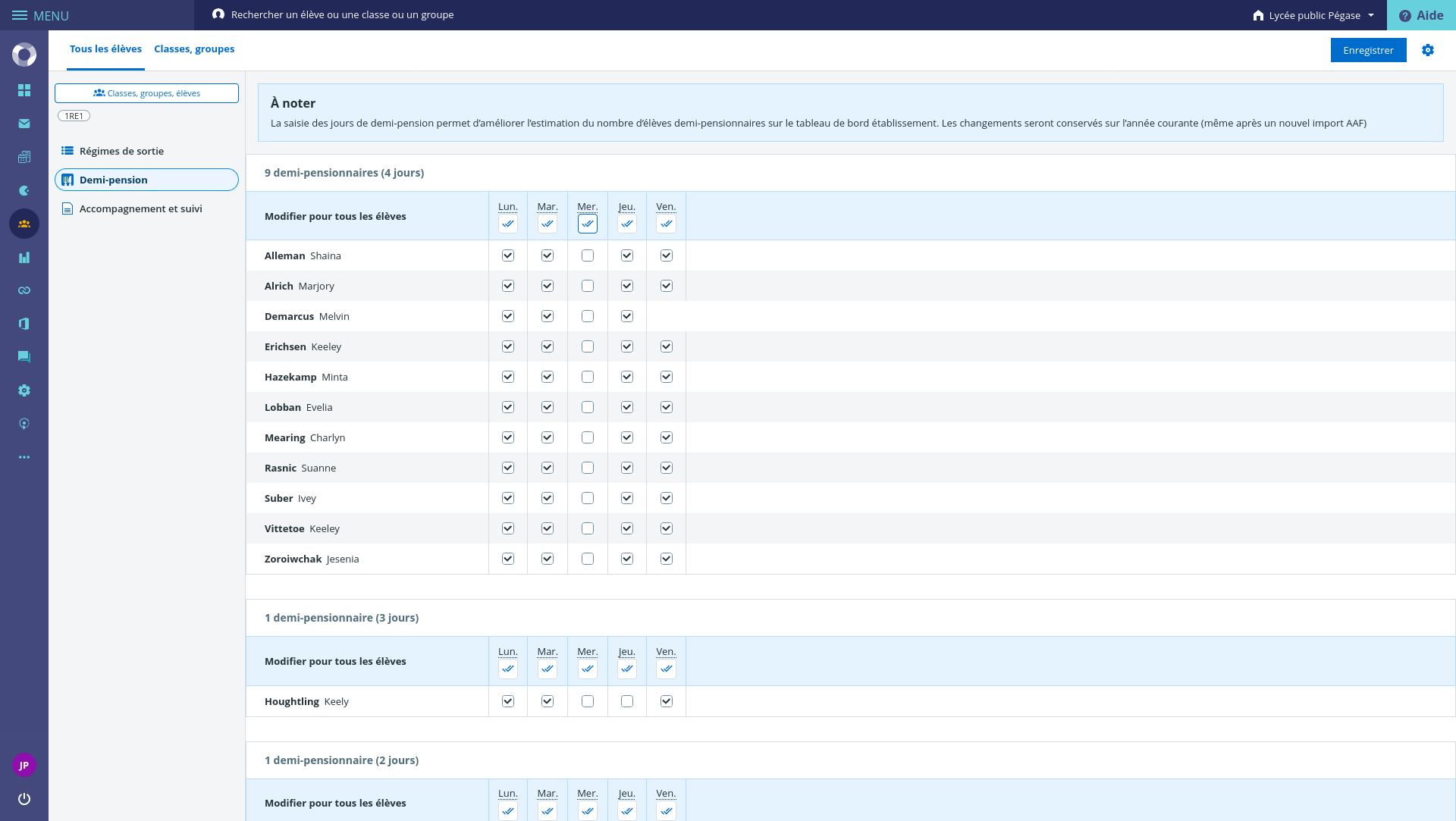Image resolution: width=1456 pixels, height=821 pixels.
Task: Open the JP user avatar
Action: (24, 765)
